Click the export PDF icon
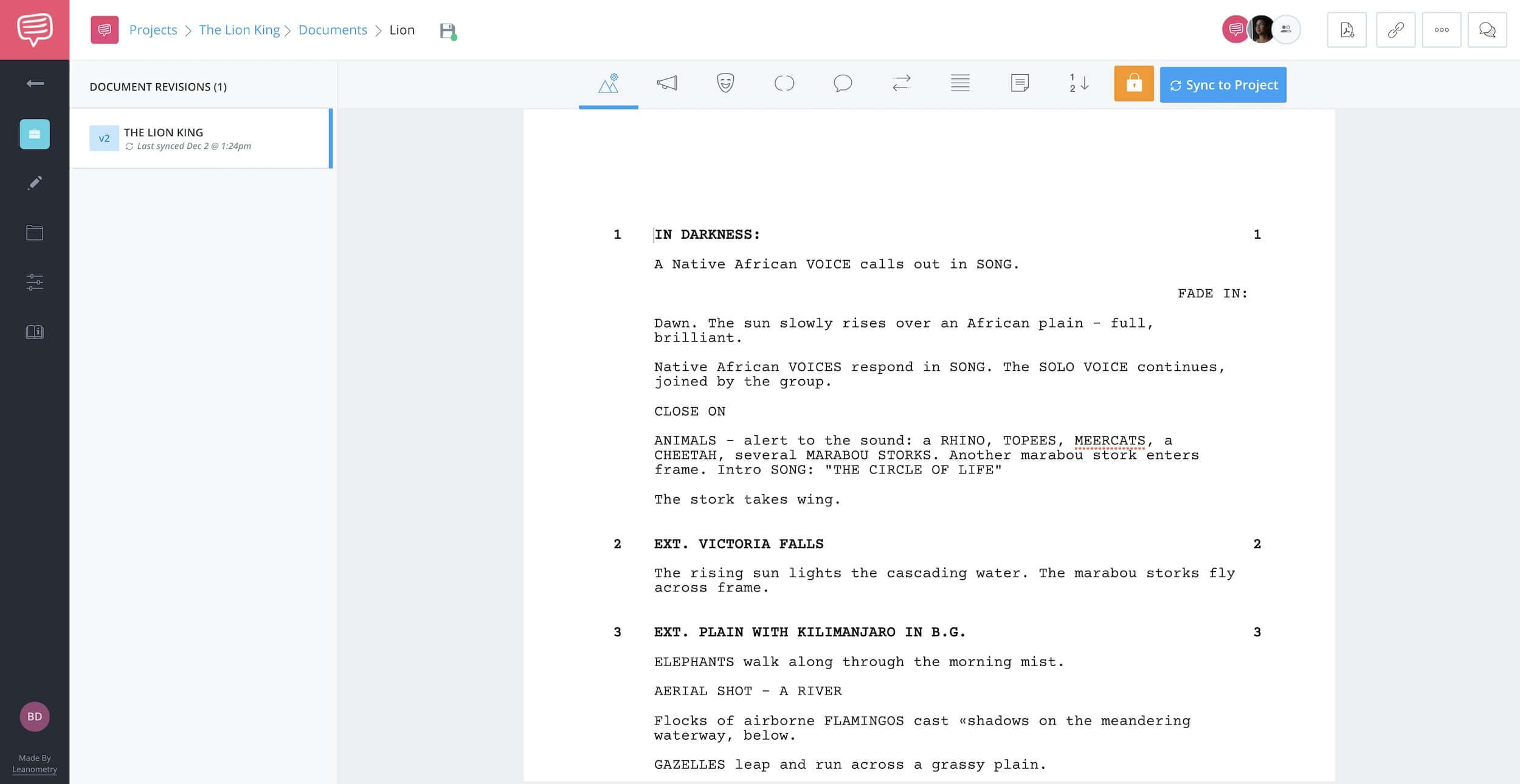Screen dimensions: 1520x784 (1347, 30)
